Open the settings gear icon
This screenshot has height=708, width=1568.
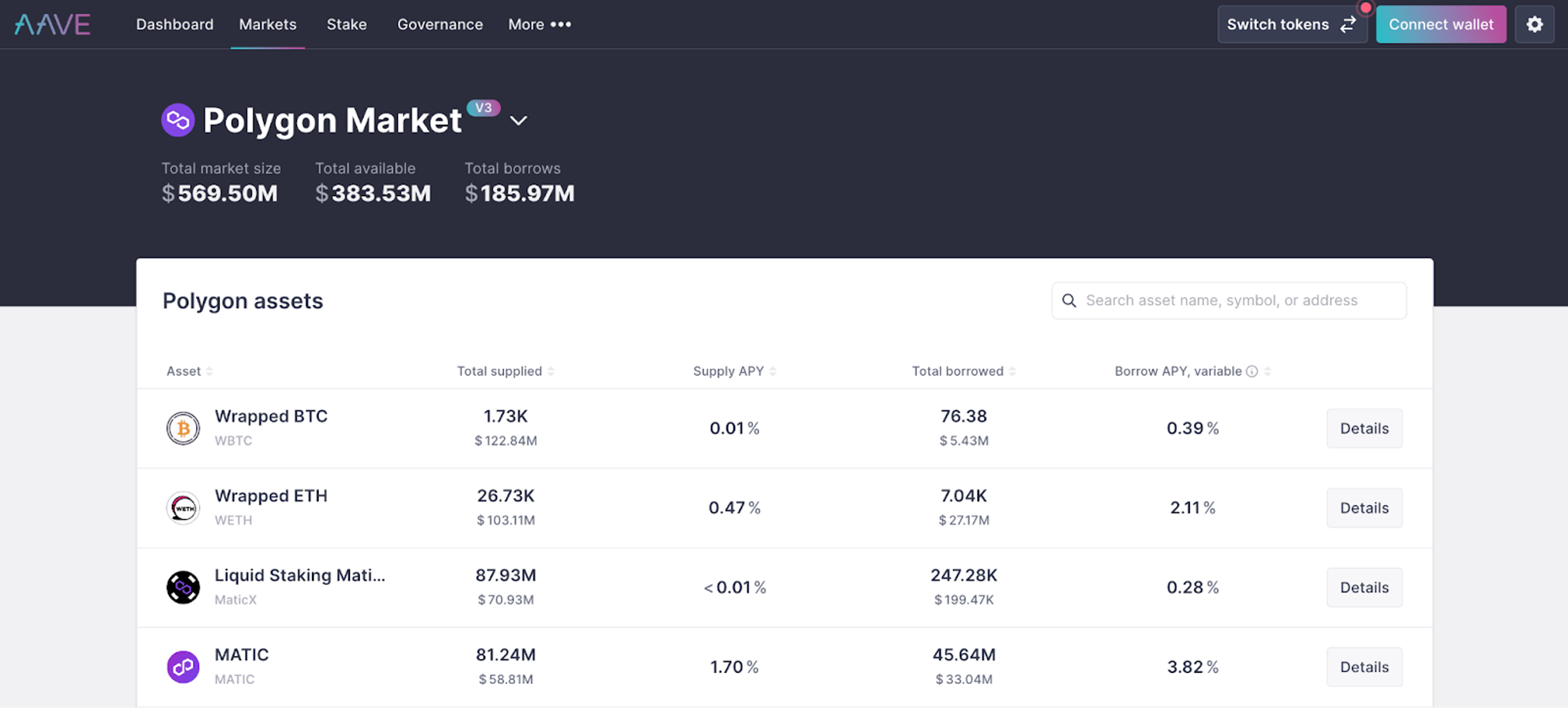tap(1535, 25)
